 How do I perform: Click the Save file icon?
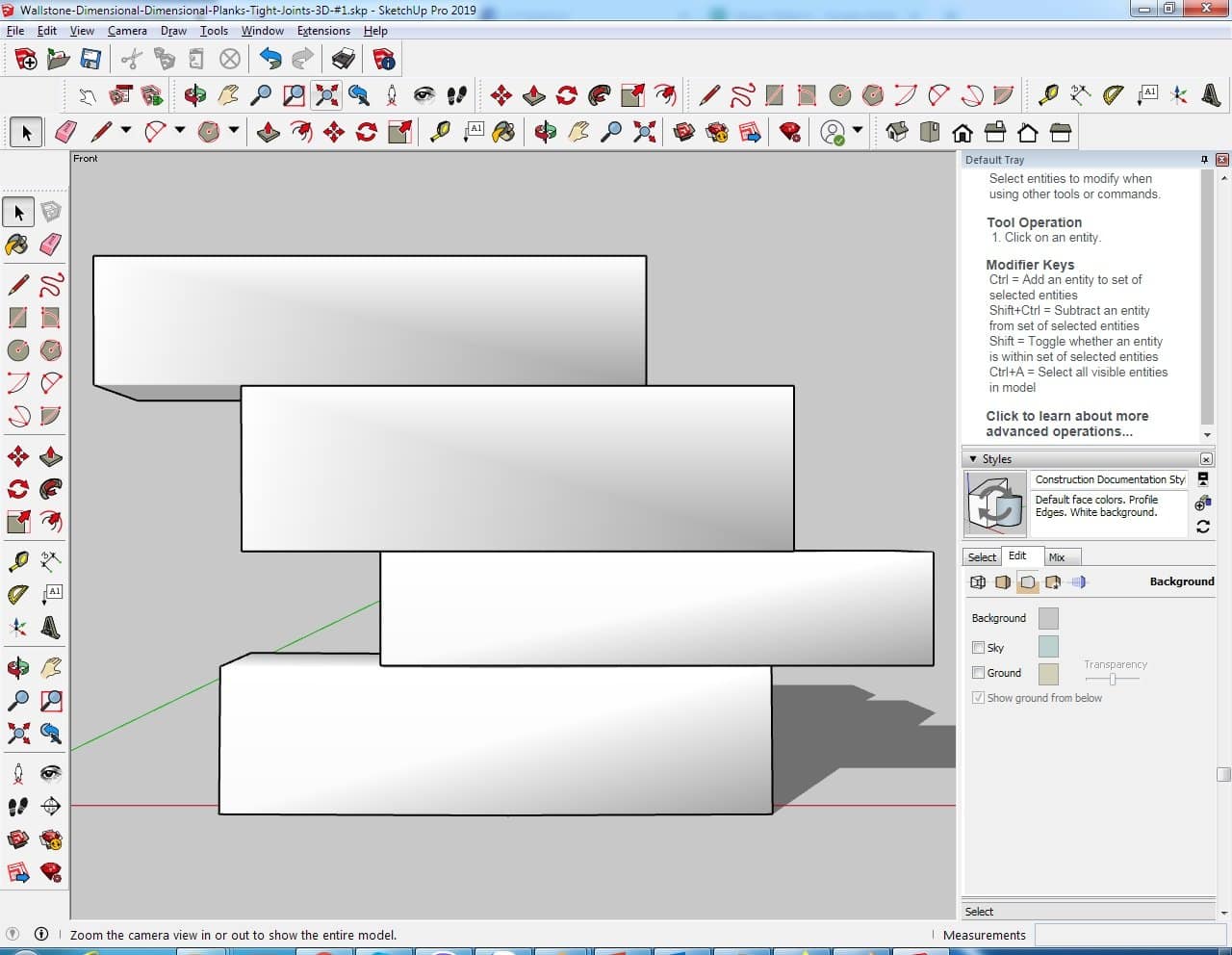pos(90,60)
